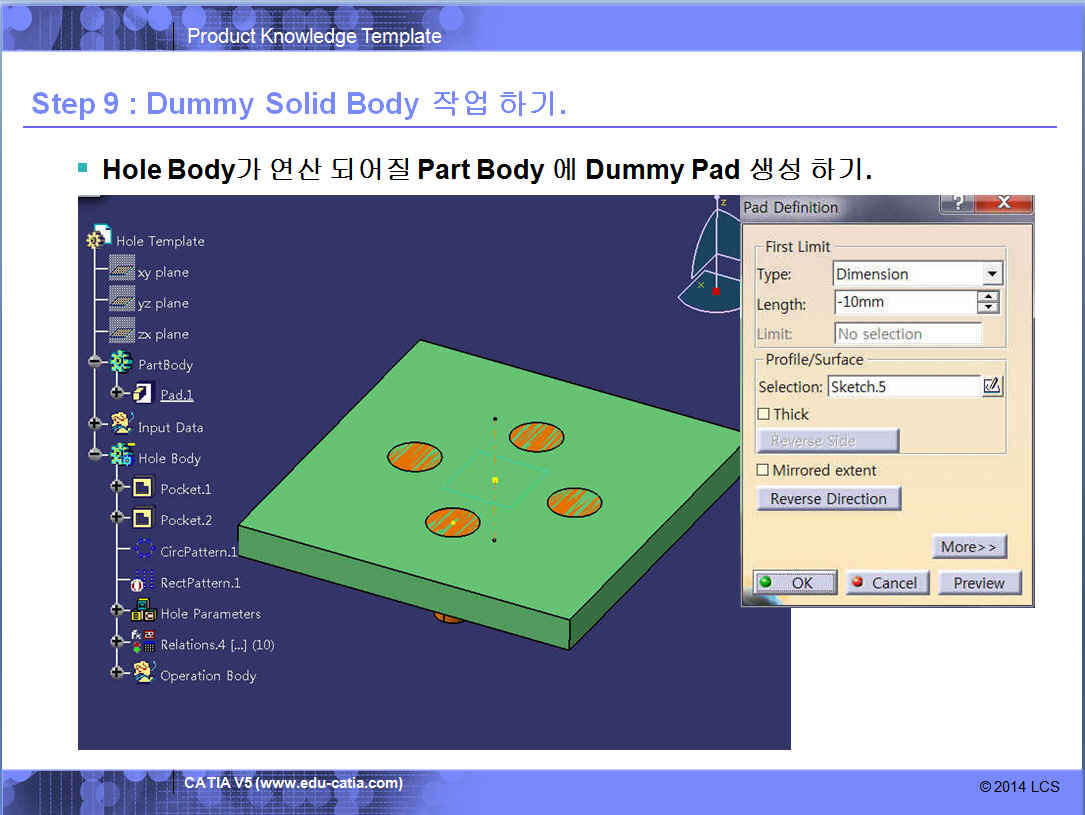1085x815 pixels.
Task: Select the Pad.1 icon in the tree
Action: click(x=143, y=393)
